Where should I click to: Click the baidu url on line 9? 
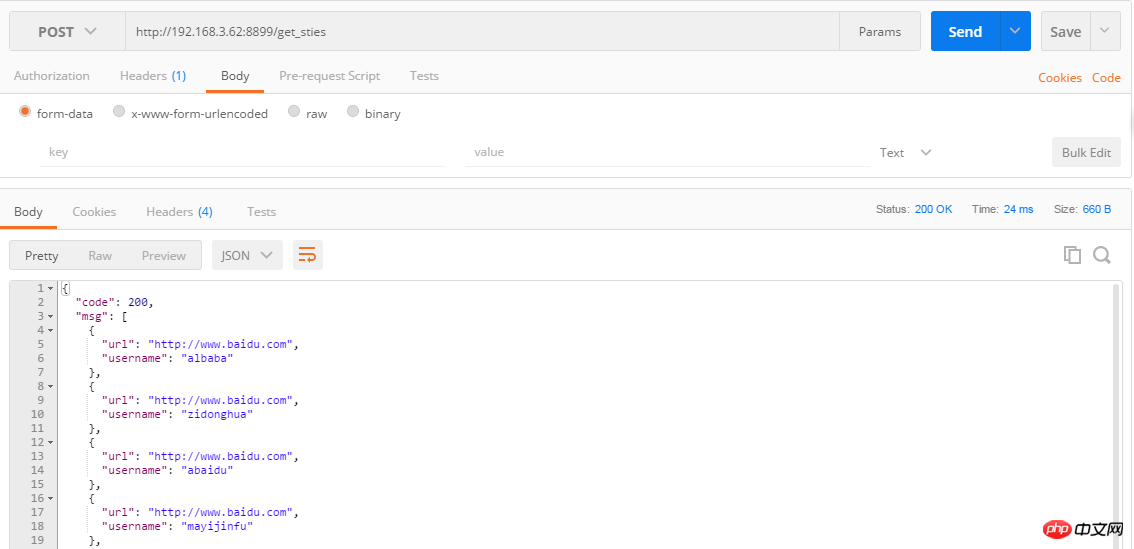point(221,400)
